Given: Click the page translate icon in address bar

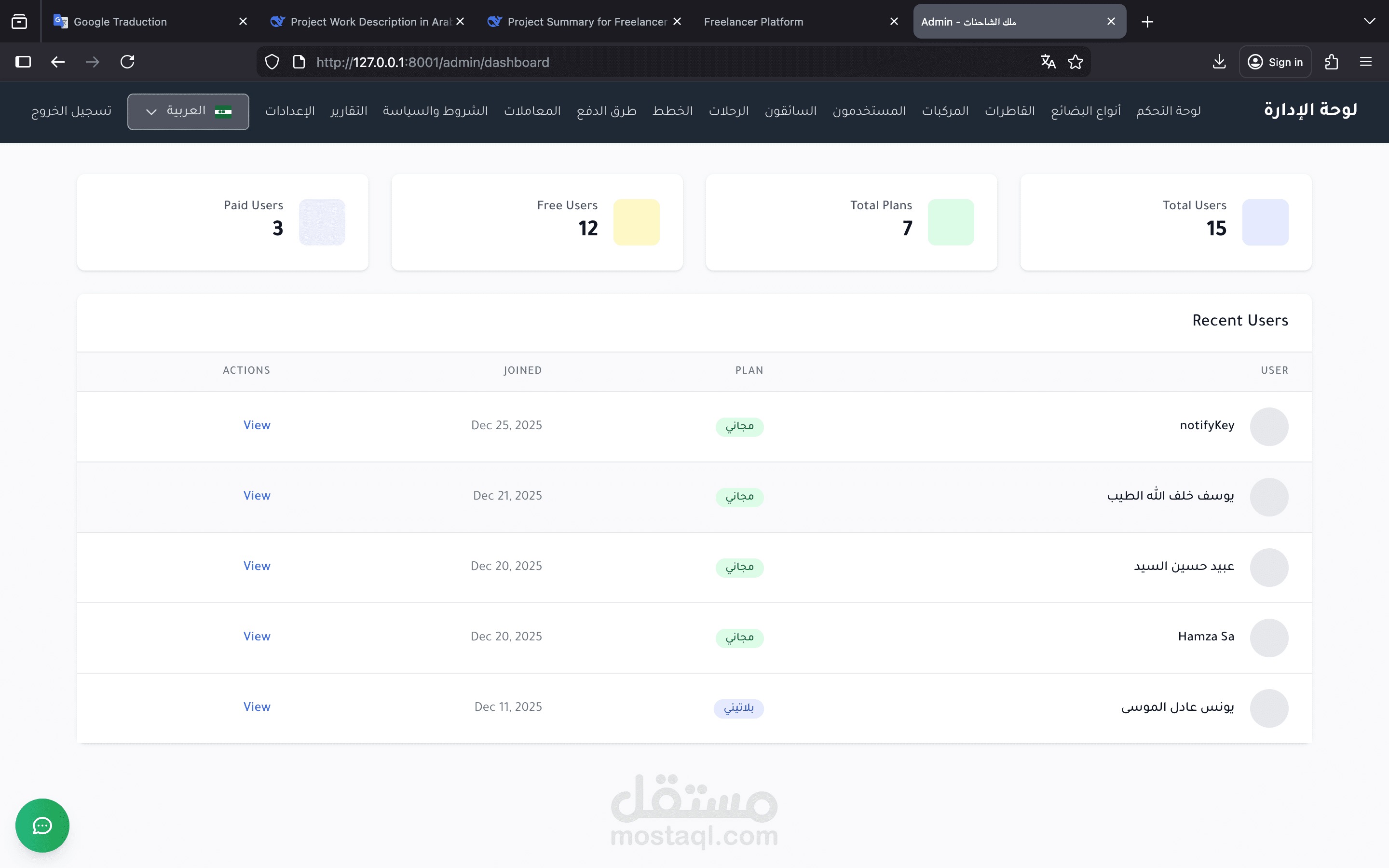Looking at the screenshot, I should click(1048, 62).
